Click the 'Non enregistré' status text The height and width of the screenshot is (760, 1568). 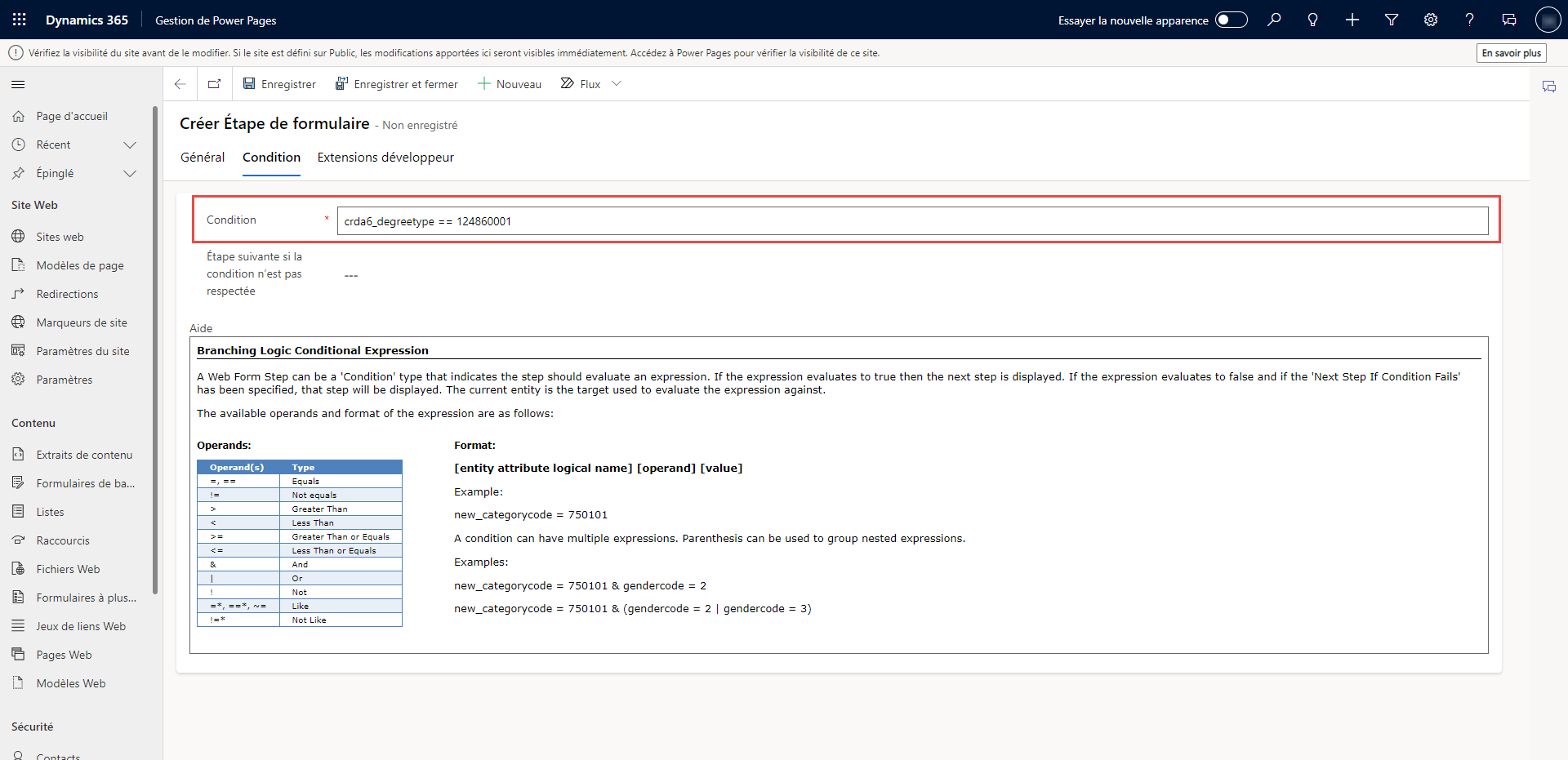(420, 125)
